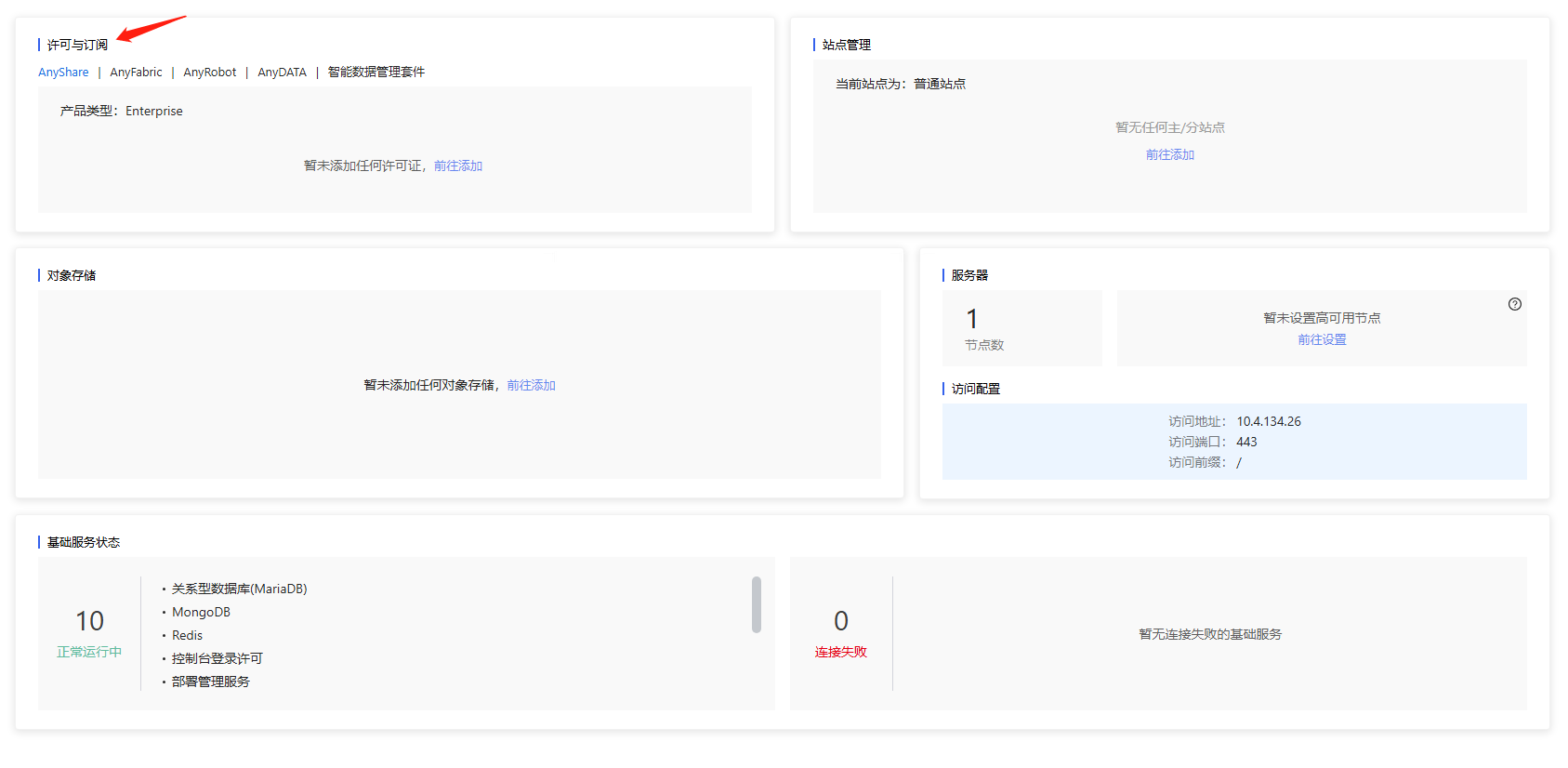Click the 对象存储 section heading
The image size is (1568, 768).
point(72,275)
